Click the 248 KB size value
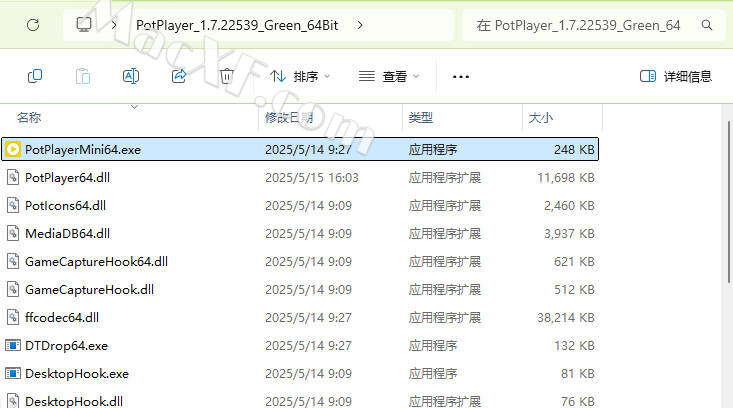Image resolution: width=733 pixels, height=408 pixels. pyautogui.click(x=575, y=150)
